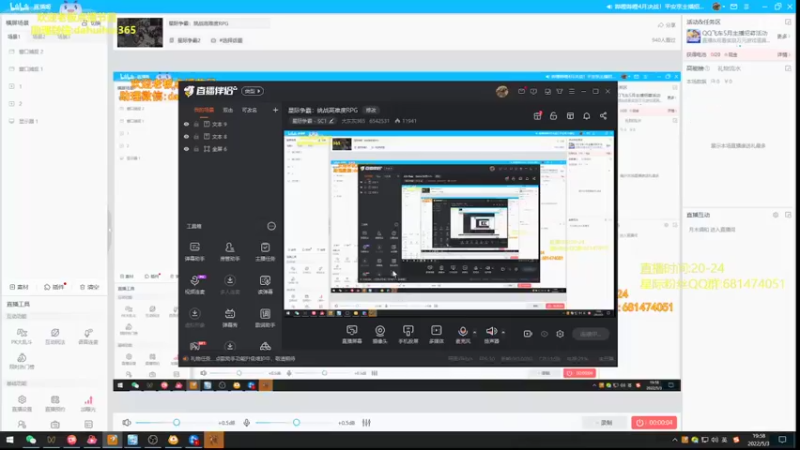Open type pill dropdown next to 直播伴侣 logo
The width and height of the screenshot is (800, 450).
(252, 91)
